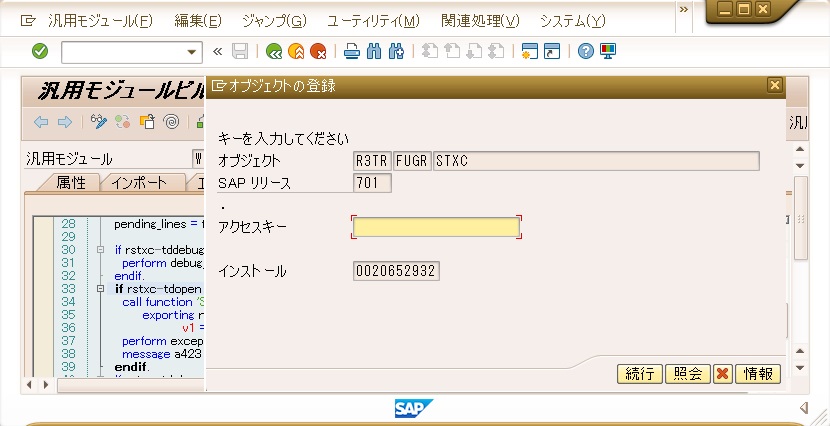Open the 汎用モジュール(F) menu
The height and width of the screenshot is (426, 830).
(100, 20)
